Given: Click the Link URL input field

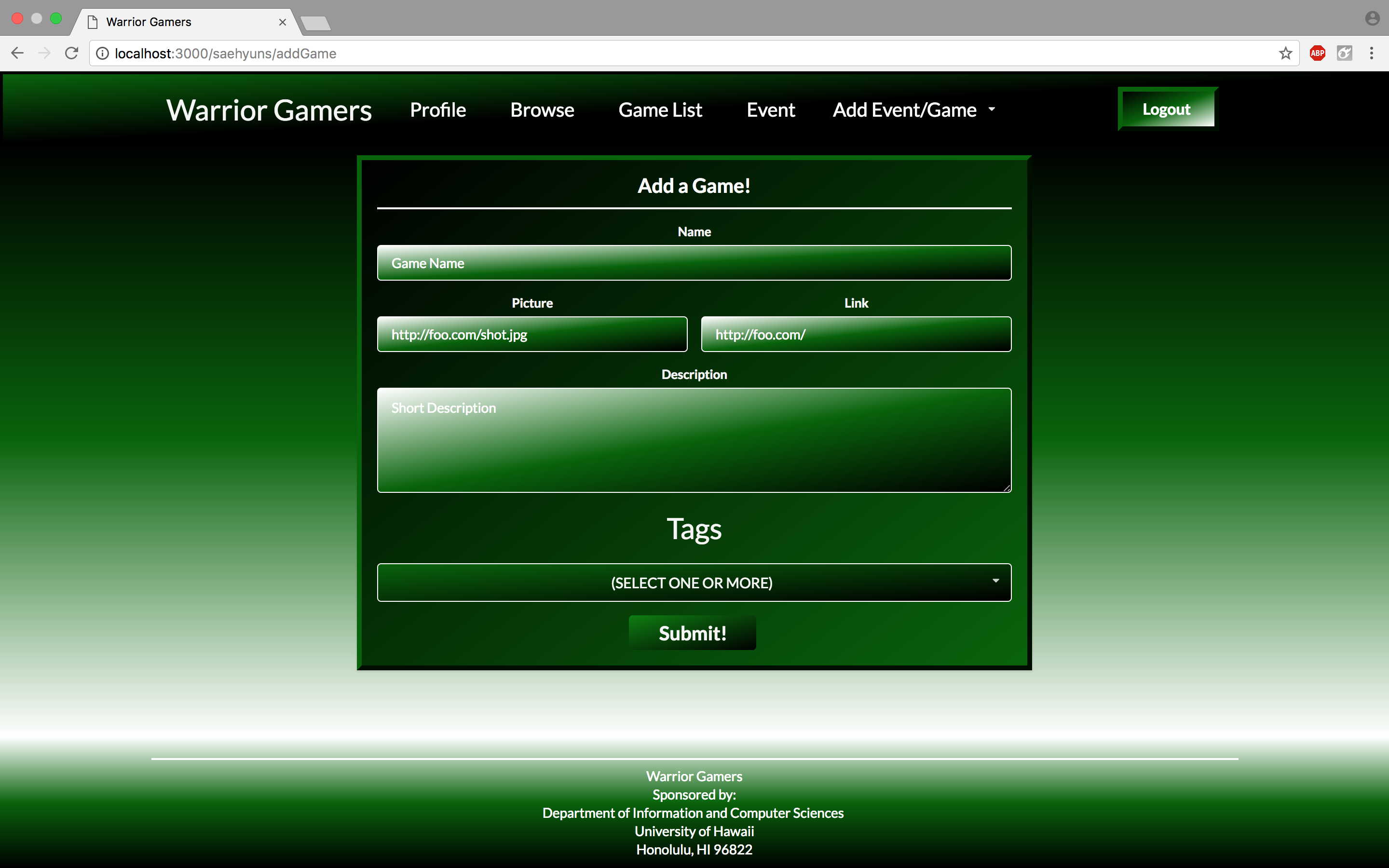Looking at the screenshot, I should point(856,334).
